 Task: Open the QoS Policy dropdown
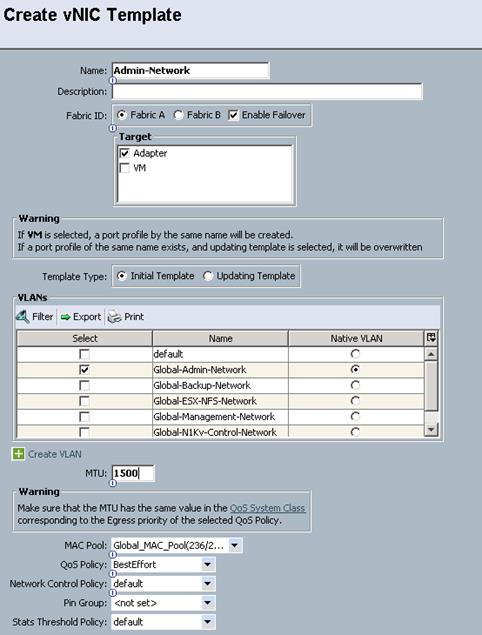coord(208,565)
